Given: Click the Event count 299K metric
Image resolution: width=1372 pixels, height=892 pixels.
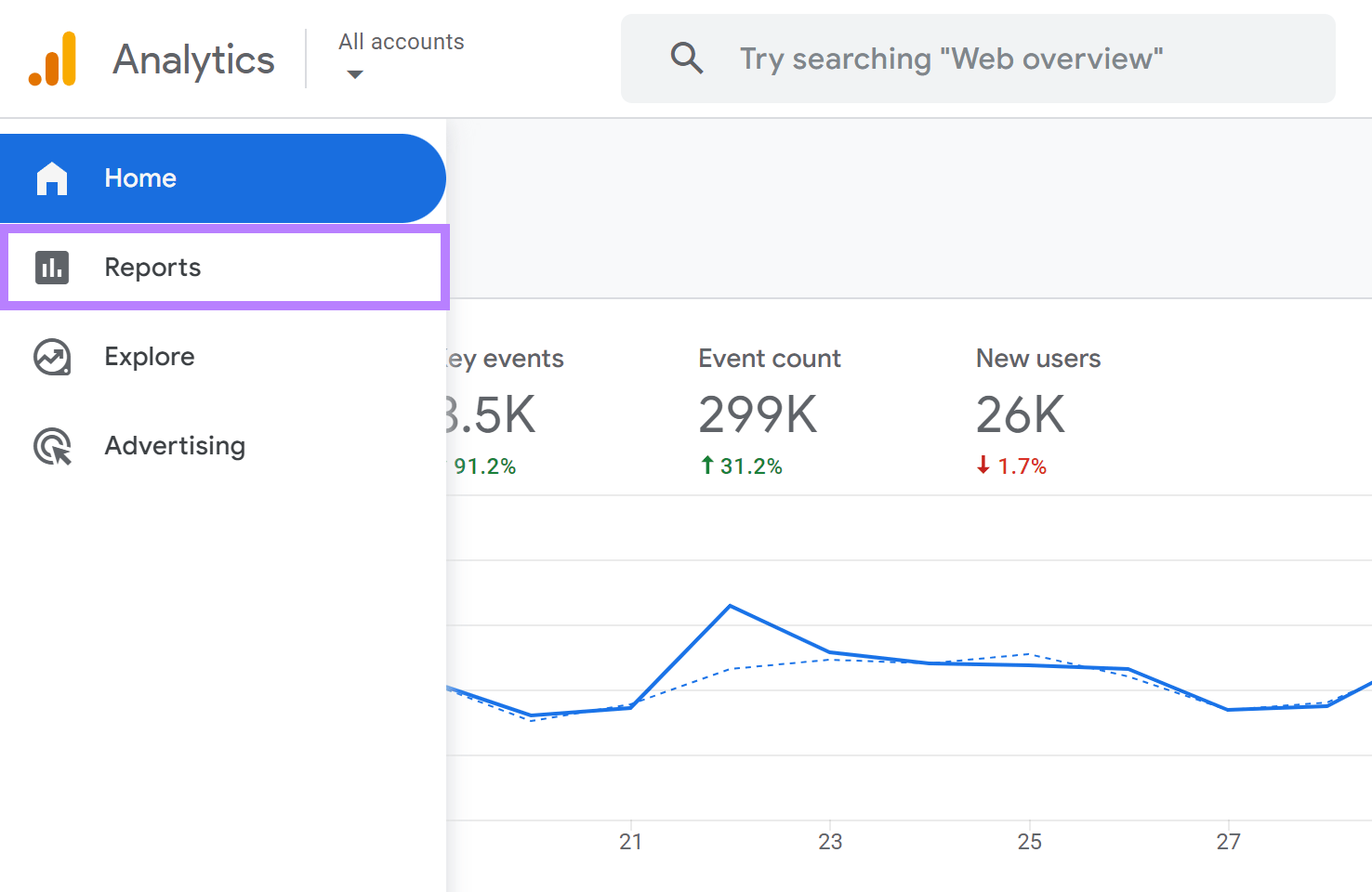Looking at the screenshot, I should click(758, 414).
